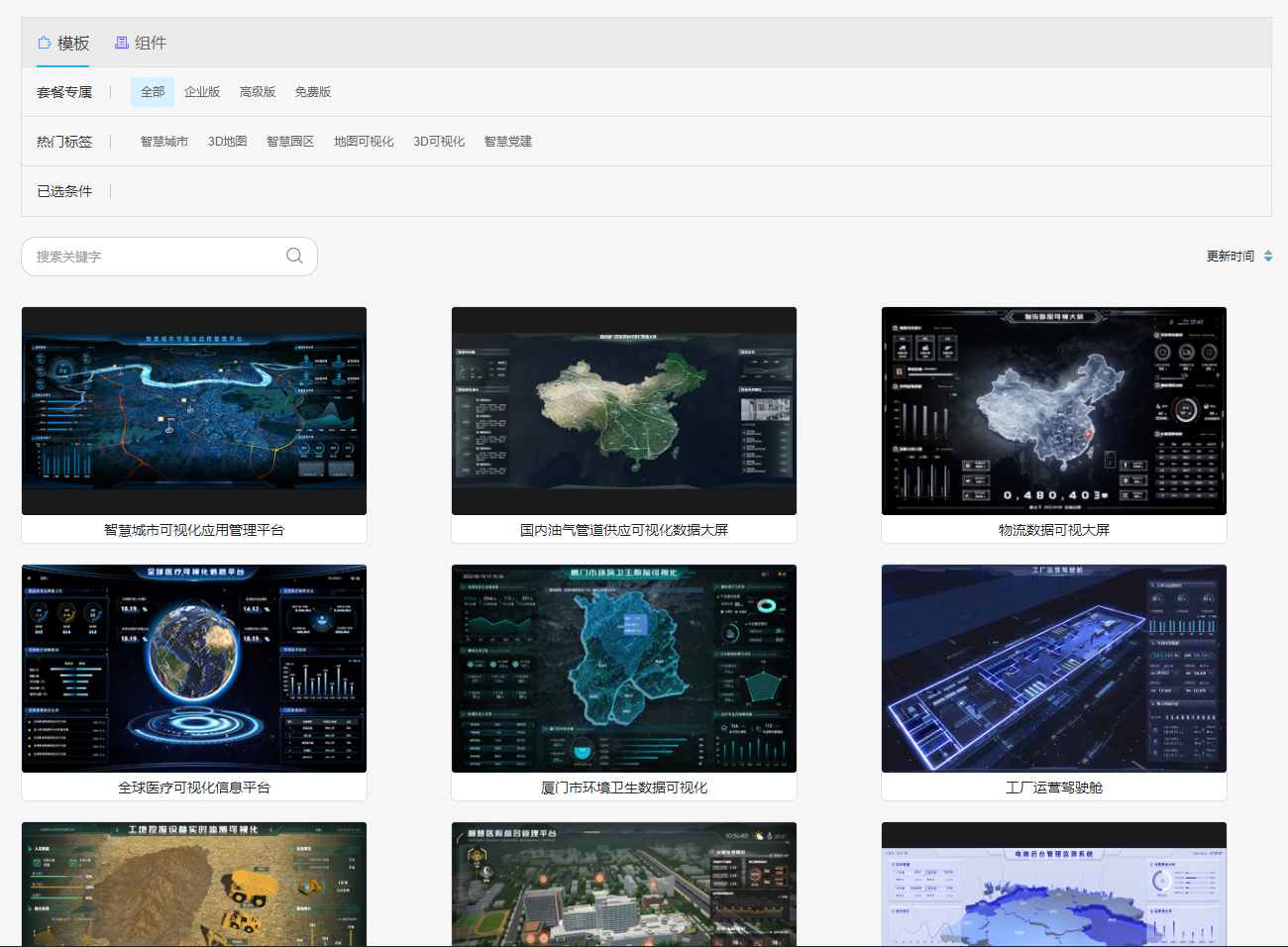Switch to the 模板 tab
The image size is (1288, 947).
tap(63, 43)
